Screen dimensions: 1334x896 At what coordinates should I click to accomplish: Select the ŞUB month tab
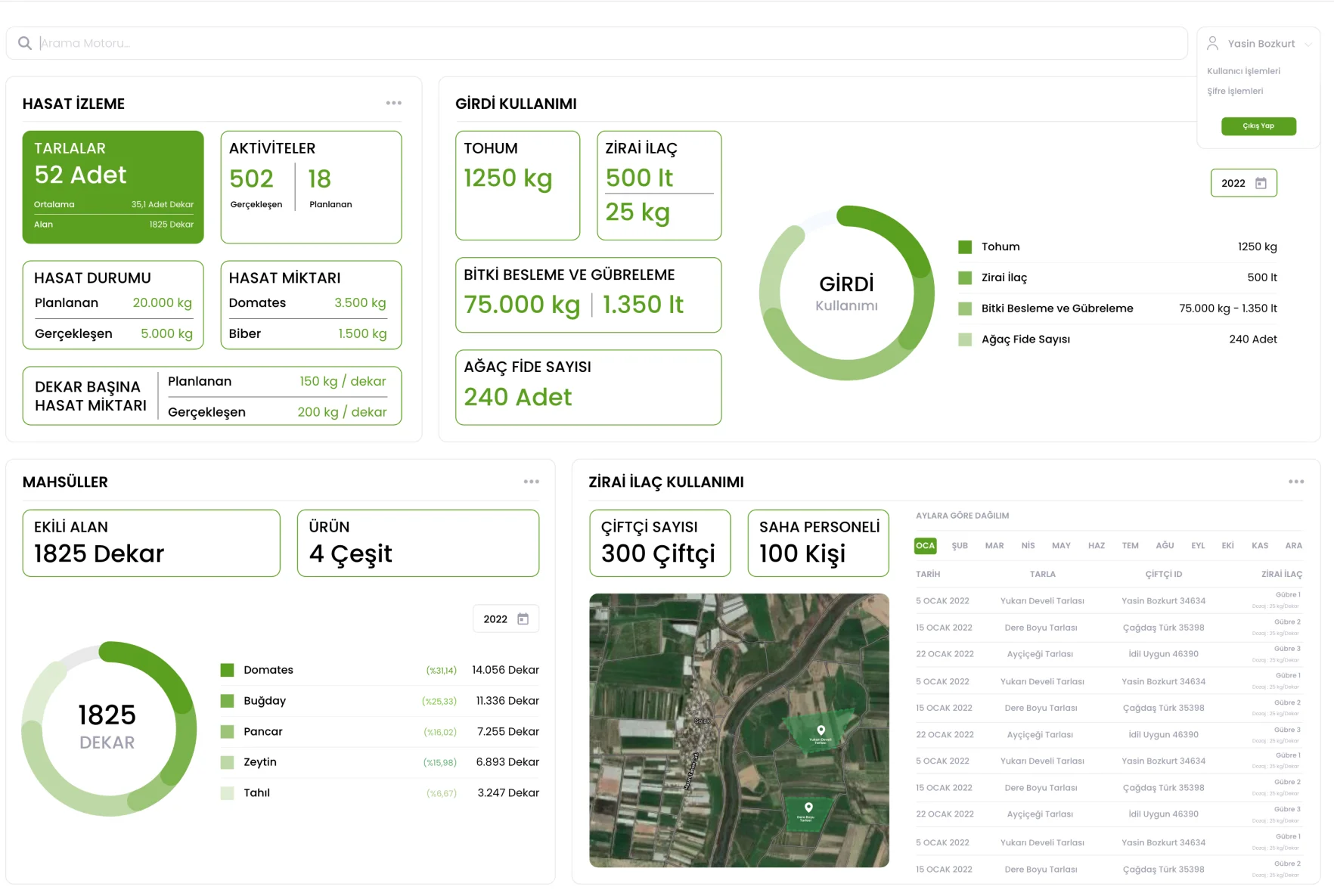(x=960, y=545)
